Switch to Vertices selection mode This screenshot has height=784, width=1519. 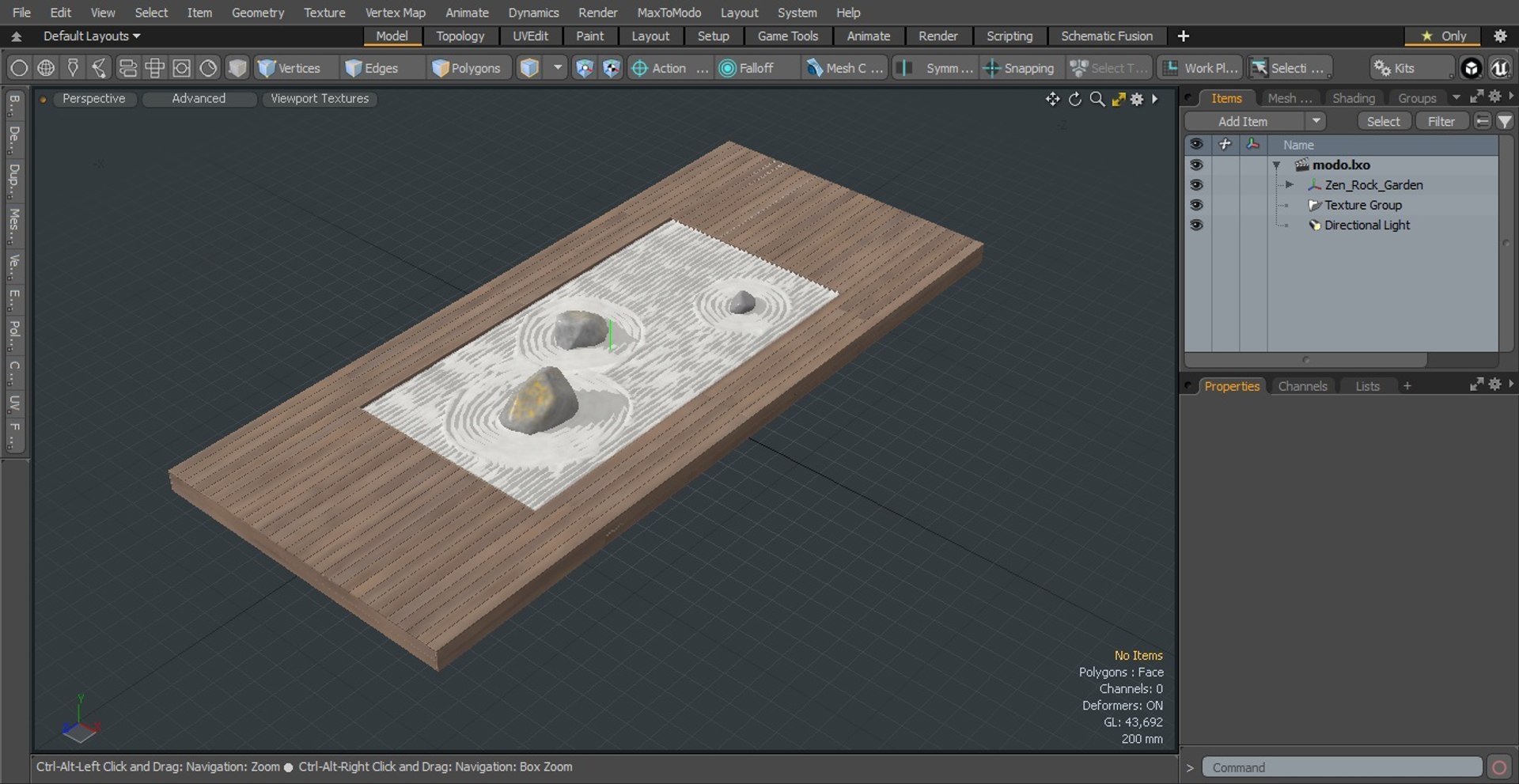pyautogui.click(x=290, y=68)
